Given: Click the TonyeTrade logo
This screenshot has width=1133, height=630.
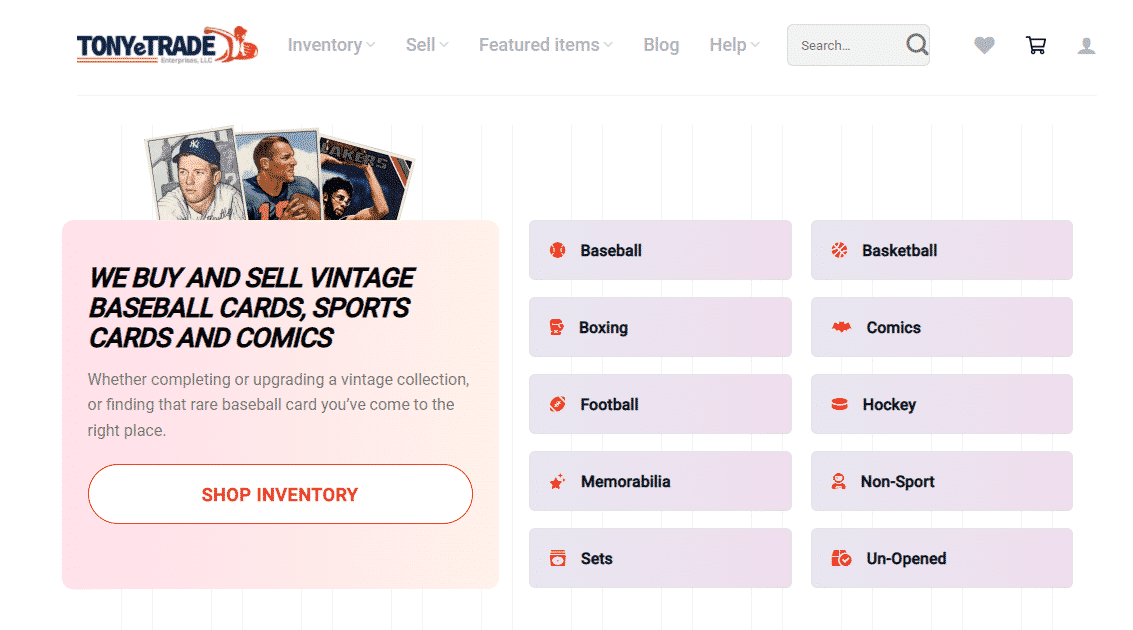Looking at the screenshot, I should coord(166,47).
